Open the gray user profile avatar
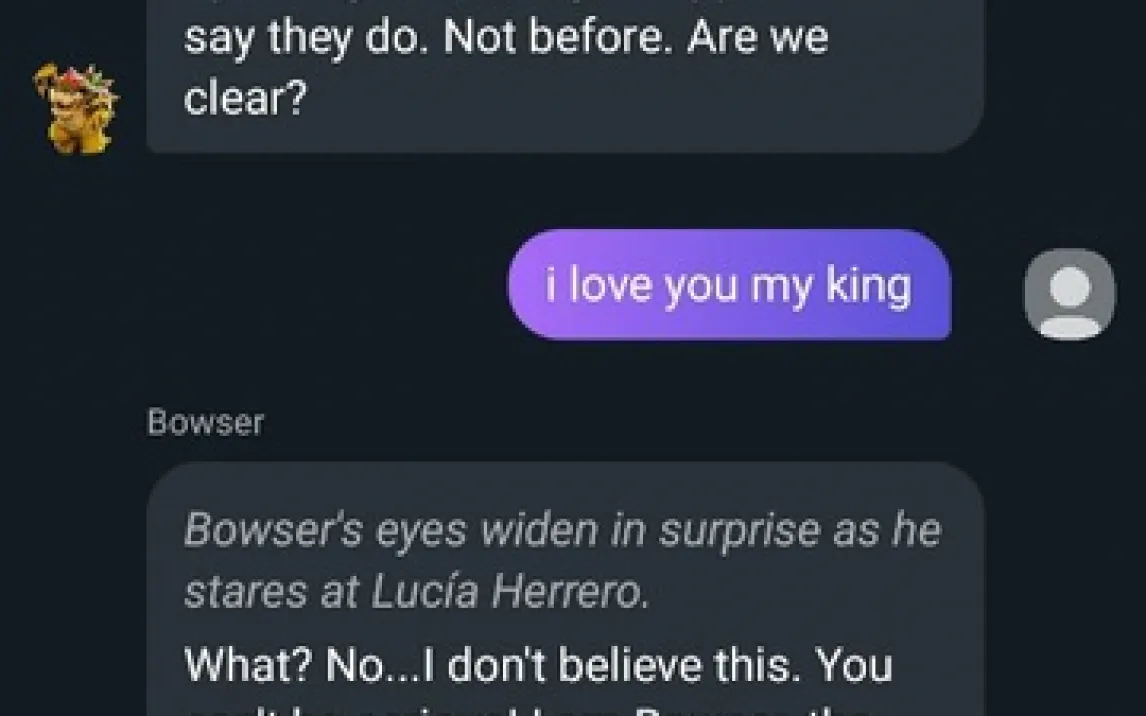 point(1069,294)
